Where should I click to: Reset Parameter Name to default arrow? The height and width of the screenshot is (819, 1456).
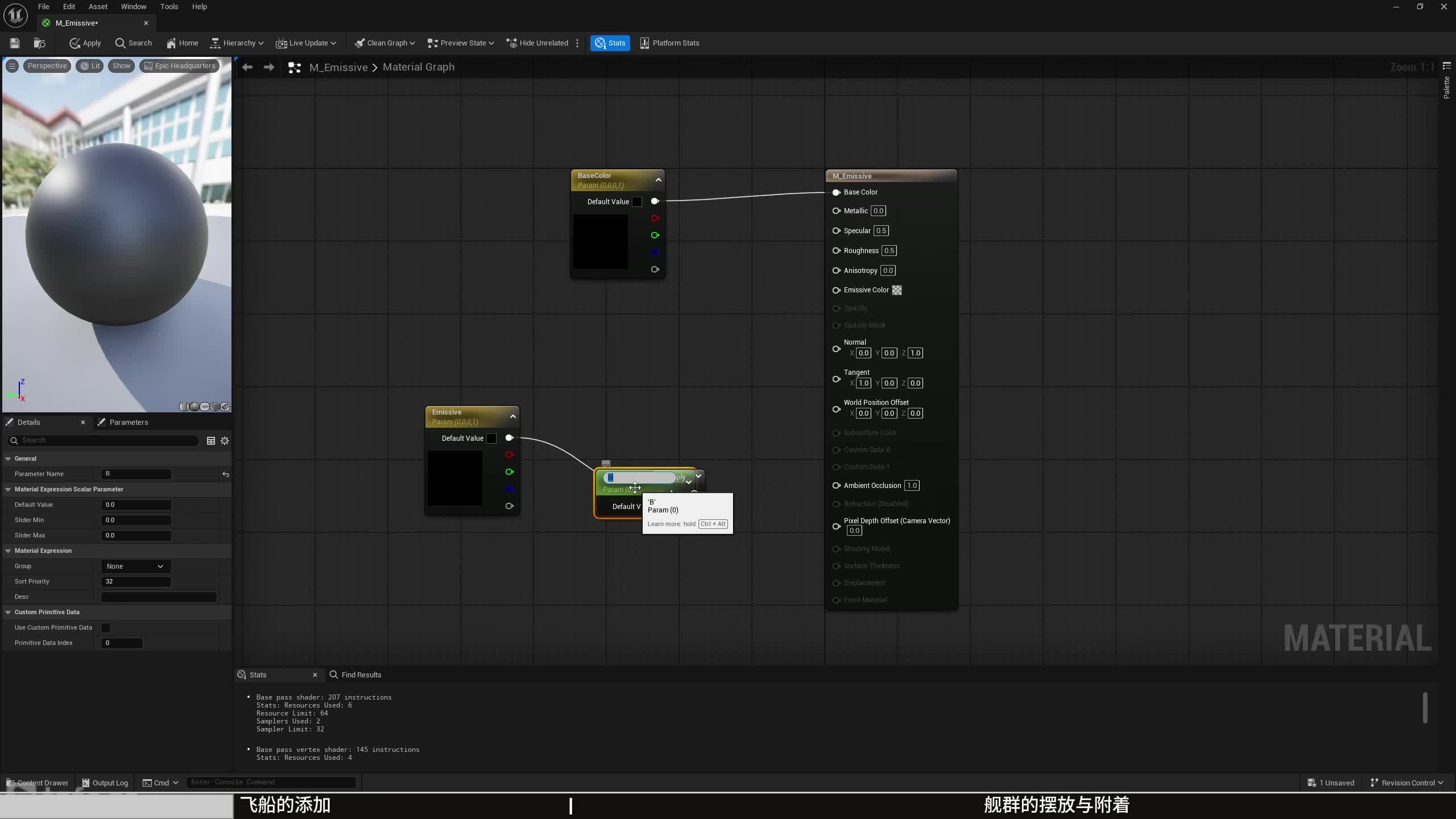226,474
